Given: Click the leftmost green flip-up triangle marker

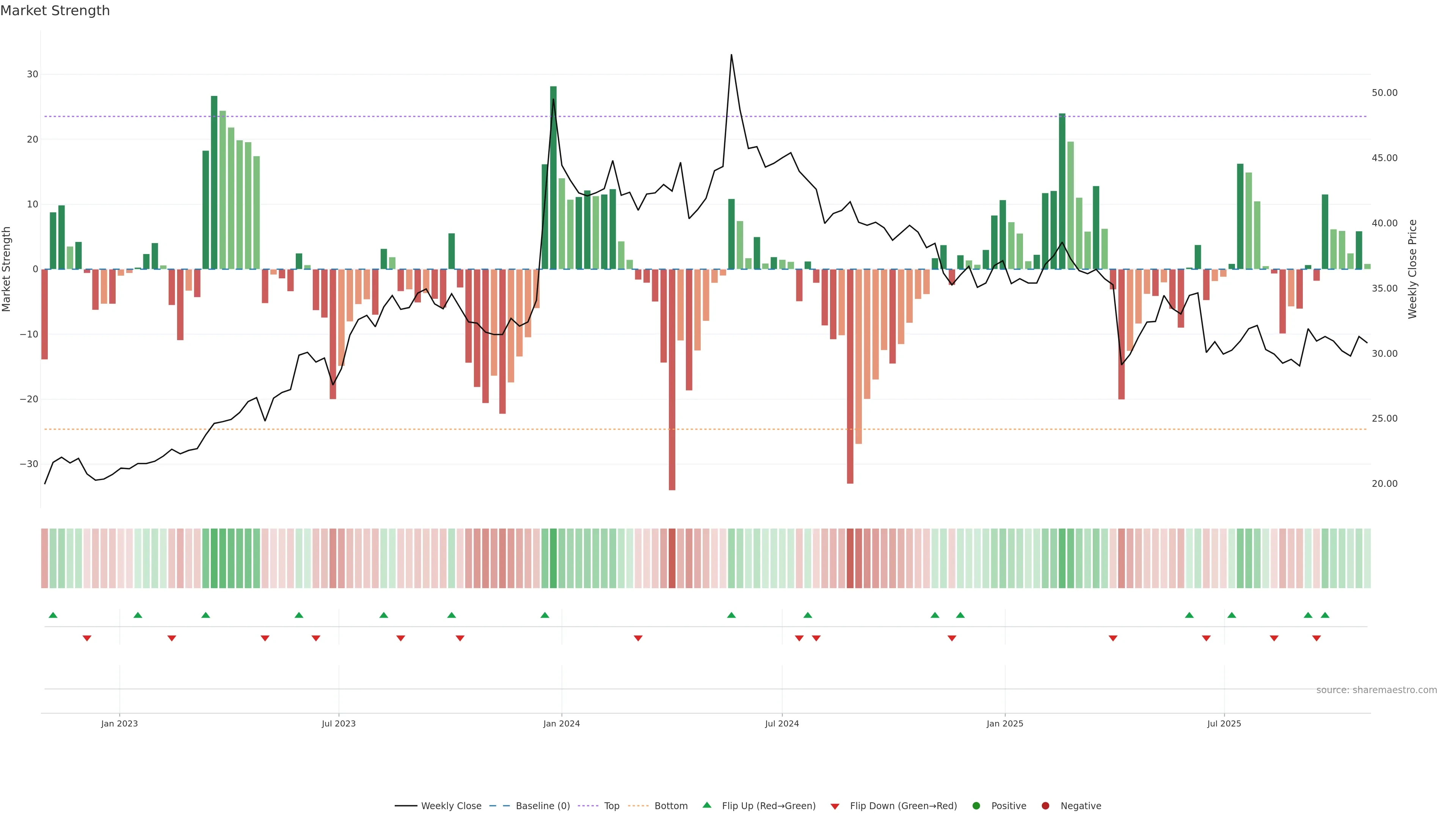Looking at the screenshot, I should (53, 615).
